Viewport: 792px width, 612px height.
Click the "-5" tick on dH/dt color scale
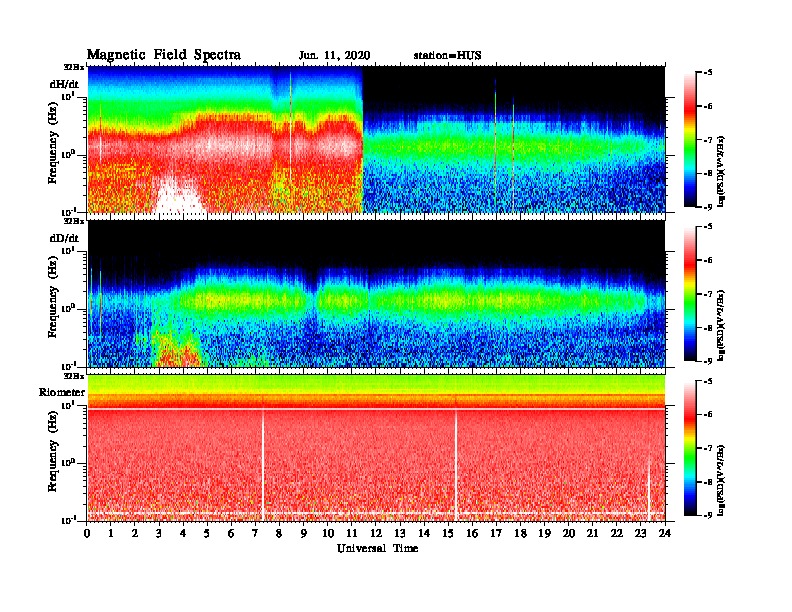[x=708, y=72]
